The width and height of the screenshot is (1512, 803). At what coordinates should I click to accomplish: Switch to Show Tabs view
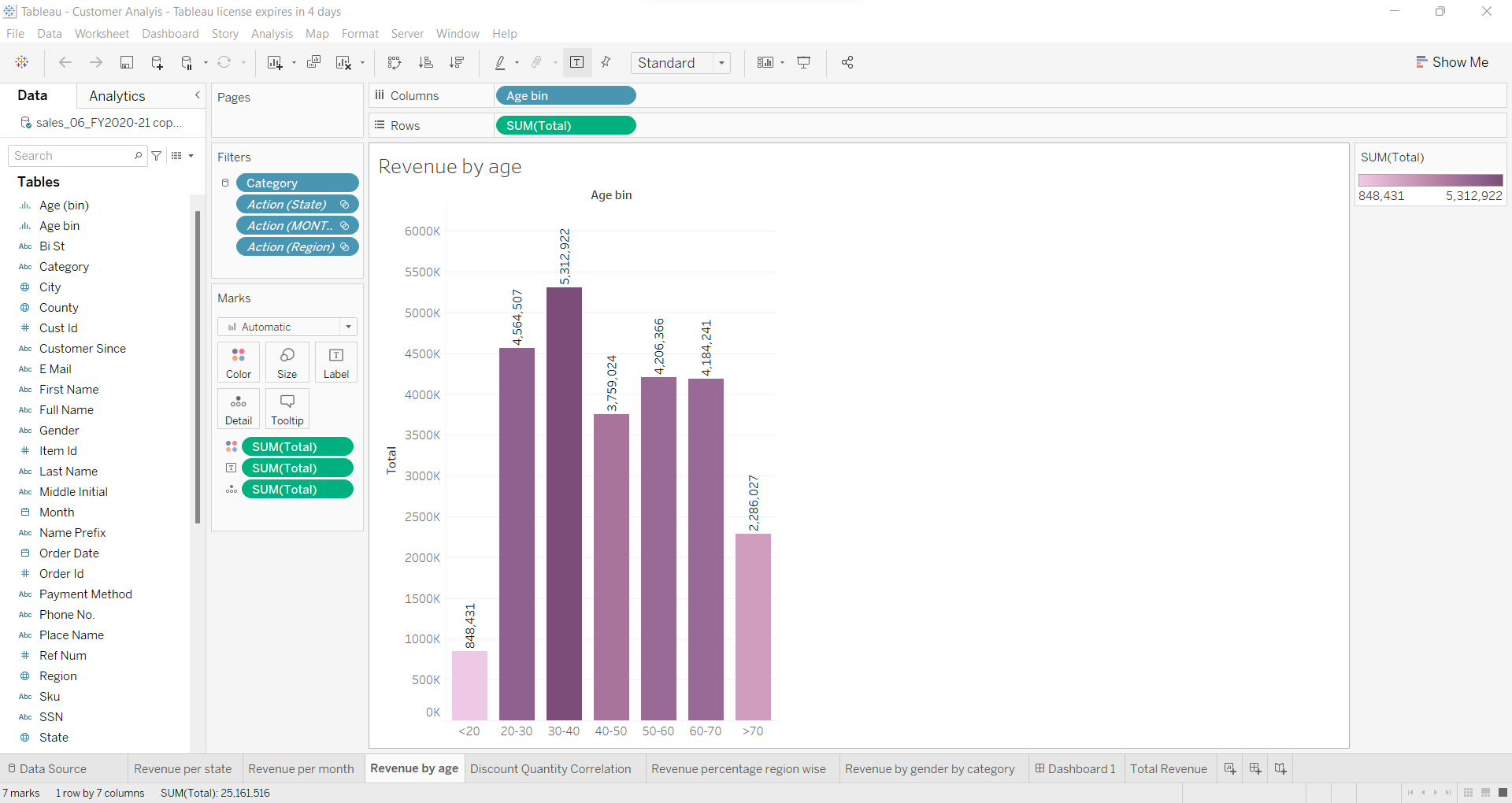1503,793
